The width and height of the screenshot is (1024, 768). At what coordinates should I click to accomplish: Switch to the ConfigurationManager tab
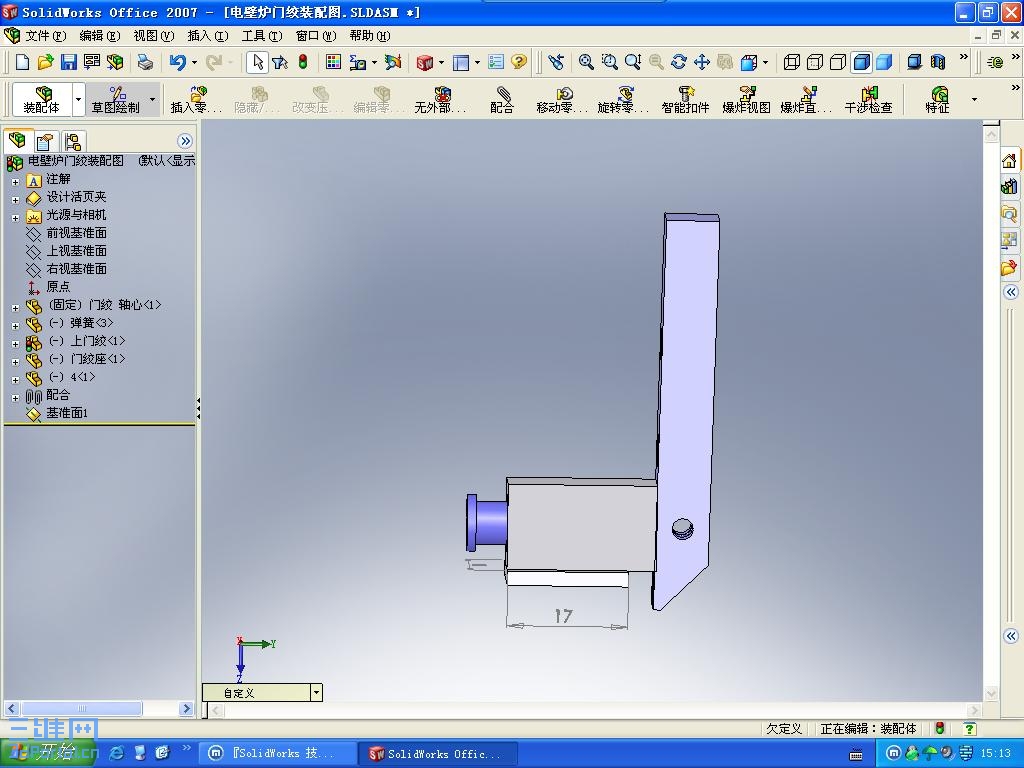(x=72, y=142)
